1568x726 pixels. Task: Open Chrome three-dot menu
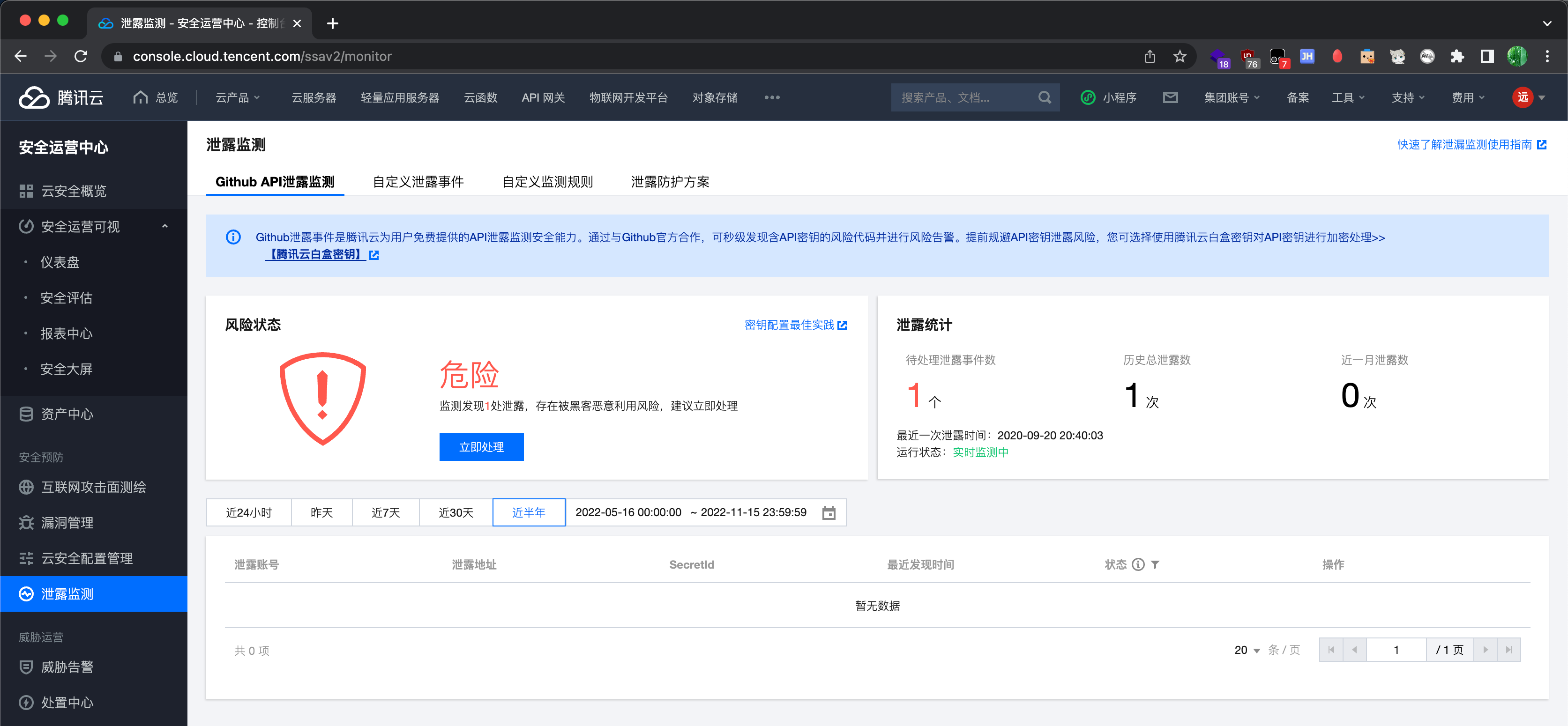(x=1547, y=57)
